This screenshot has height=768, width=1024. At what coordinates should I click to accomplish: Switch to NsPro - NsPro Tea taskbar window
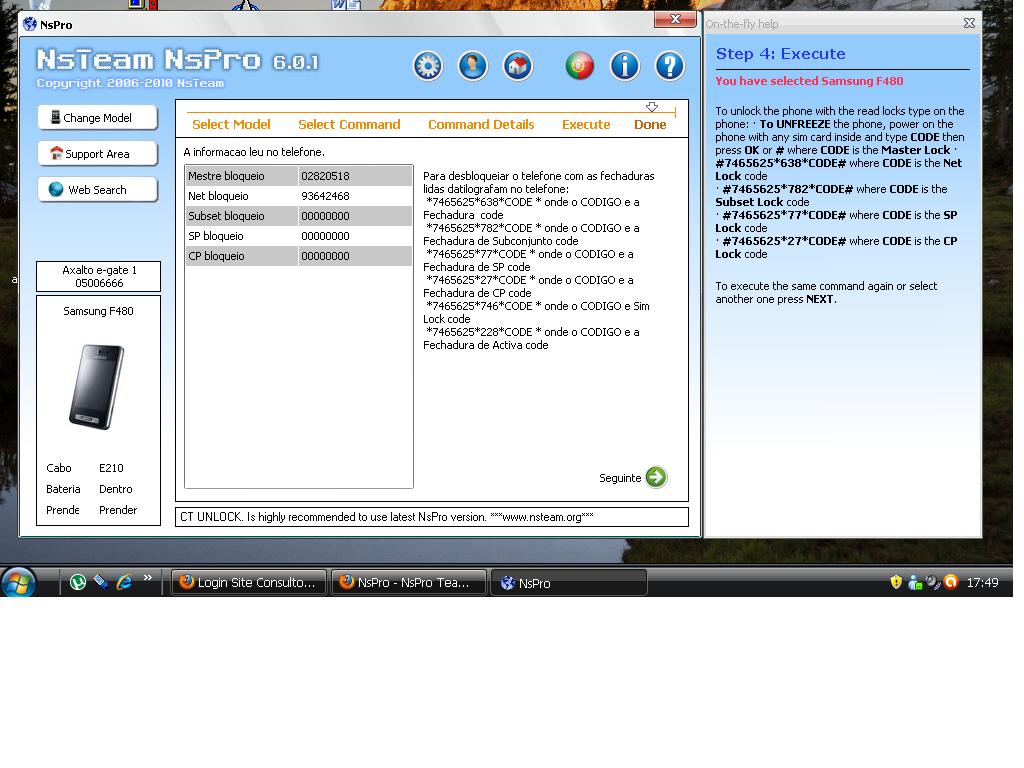[409, 583]
